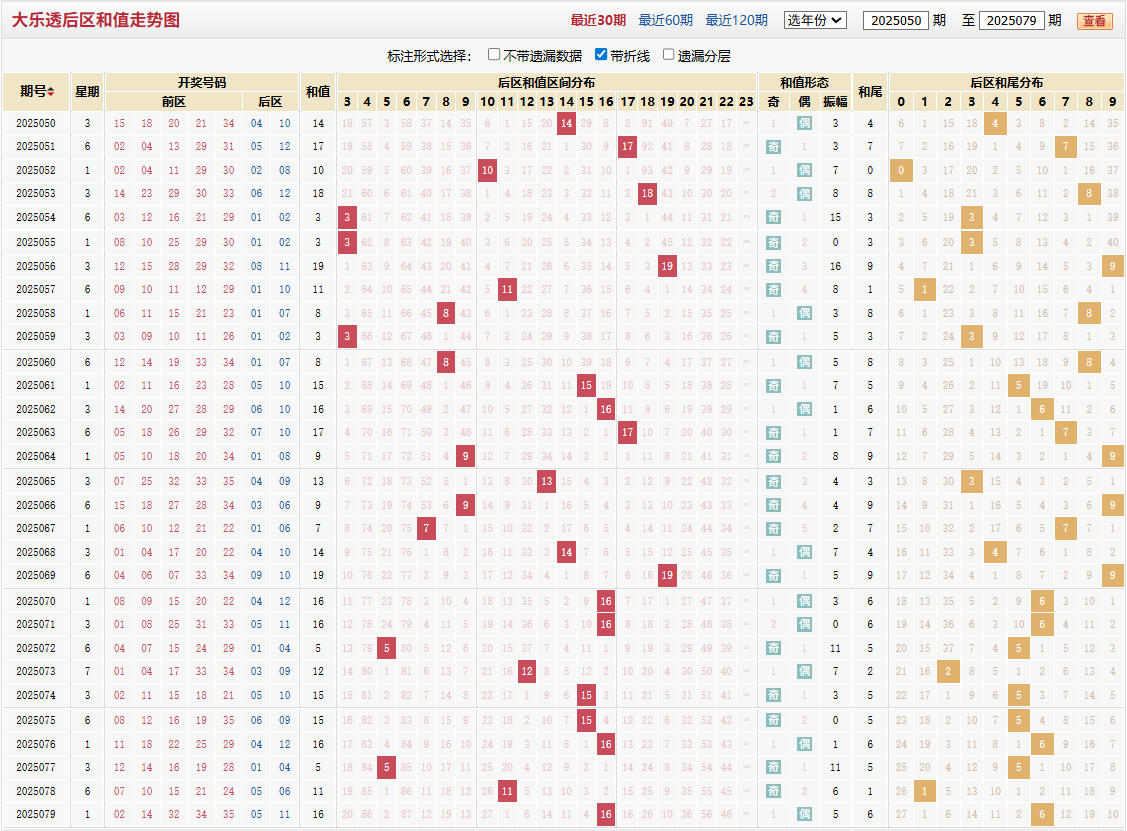Click the 开奖号码 column header
Screen dimensions: 1127x831
[202, 82]
